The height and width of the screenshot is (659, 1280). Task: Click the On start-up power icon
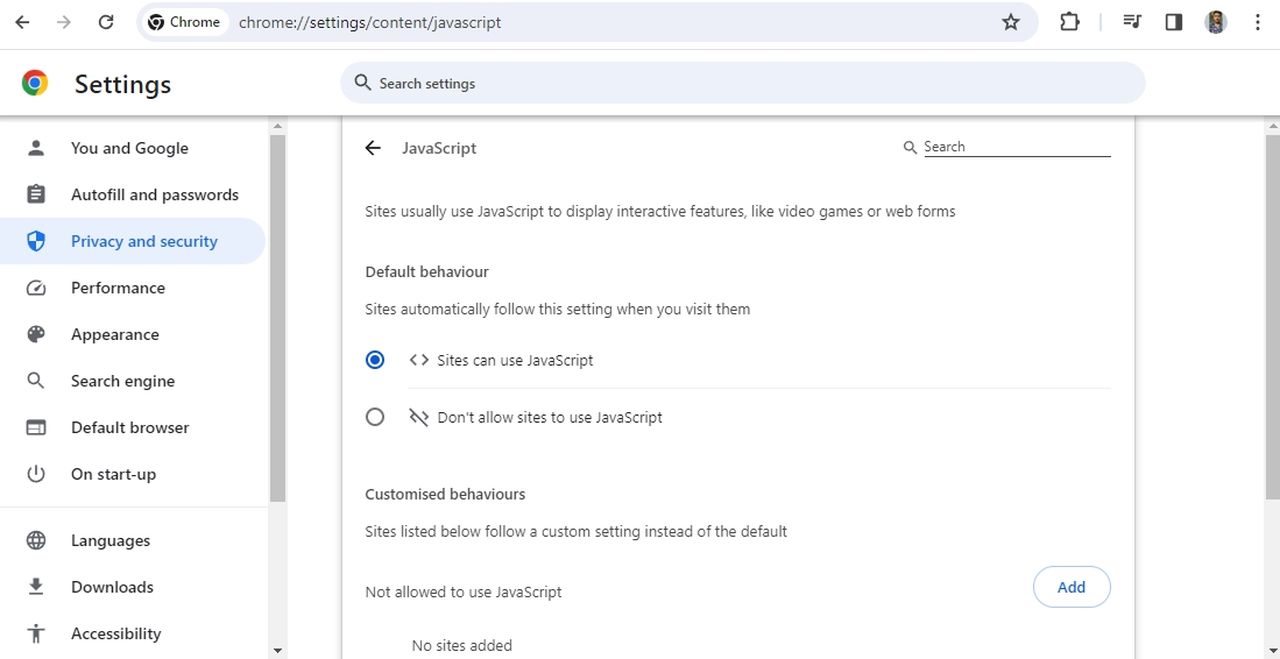pos(35,474)
